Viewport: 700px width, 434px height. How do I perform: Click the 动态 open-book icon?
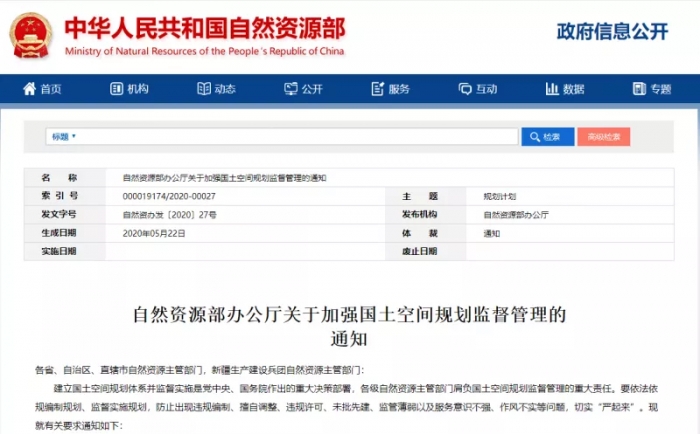[204, 89]
